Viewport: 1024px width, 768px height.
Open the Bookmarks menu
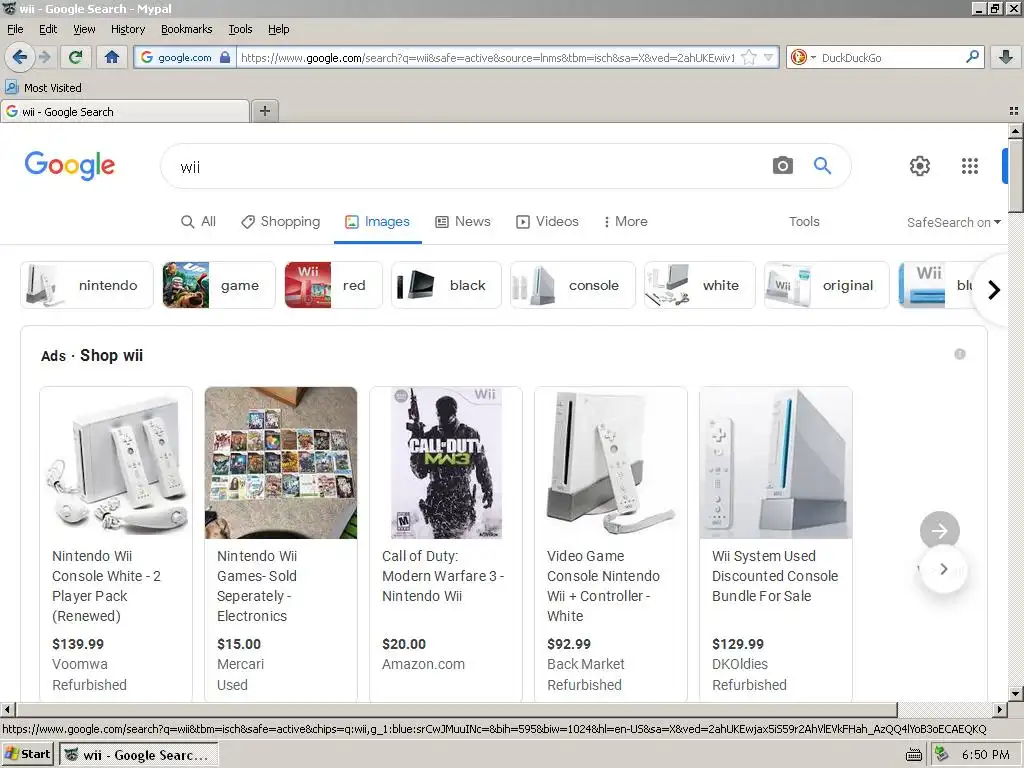point(187,29)
